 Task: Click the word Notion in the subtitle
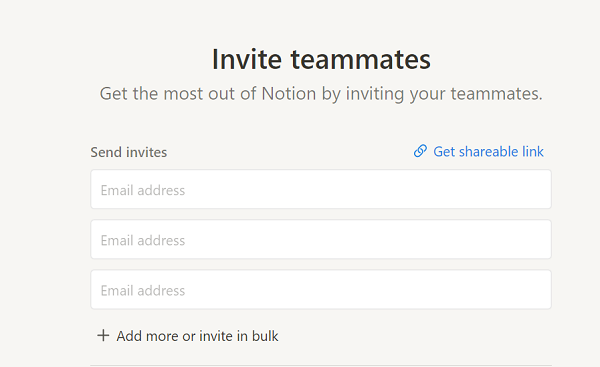[x=289, y=94]
